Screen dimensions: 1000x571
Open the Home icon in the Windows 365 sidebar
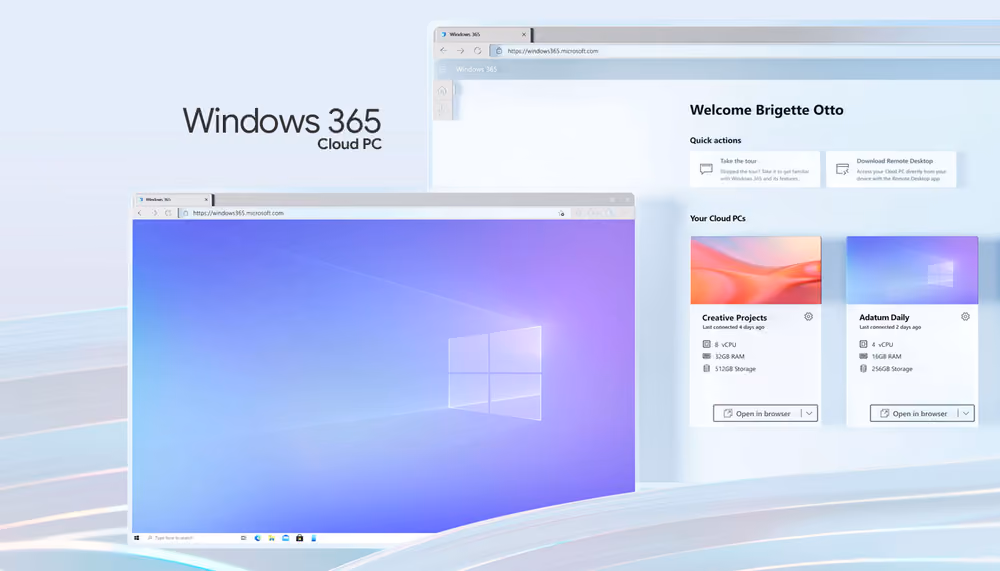coord(442,91)
